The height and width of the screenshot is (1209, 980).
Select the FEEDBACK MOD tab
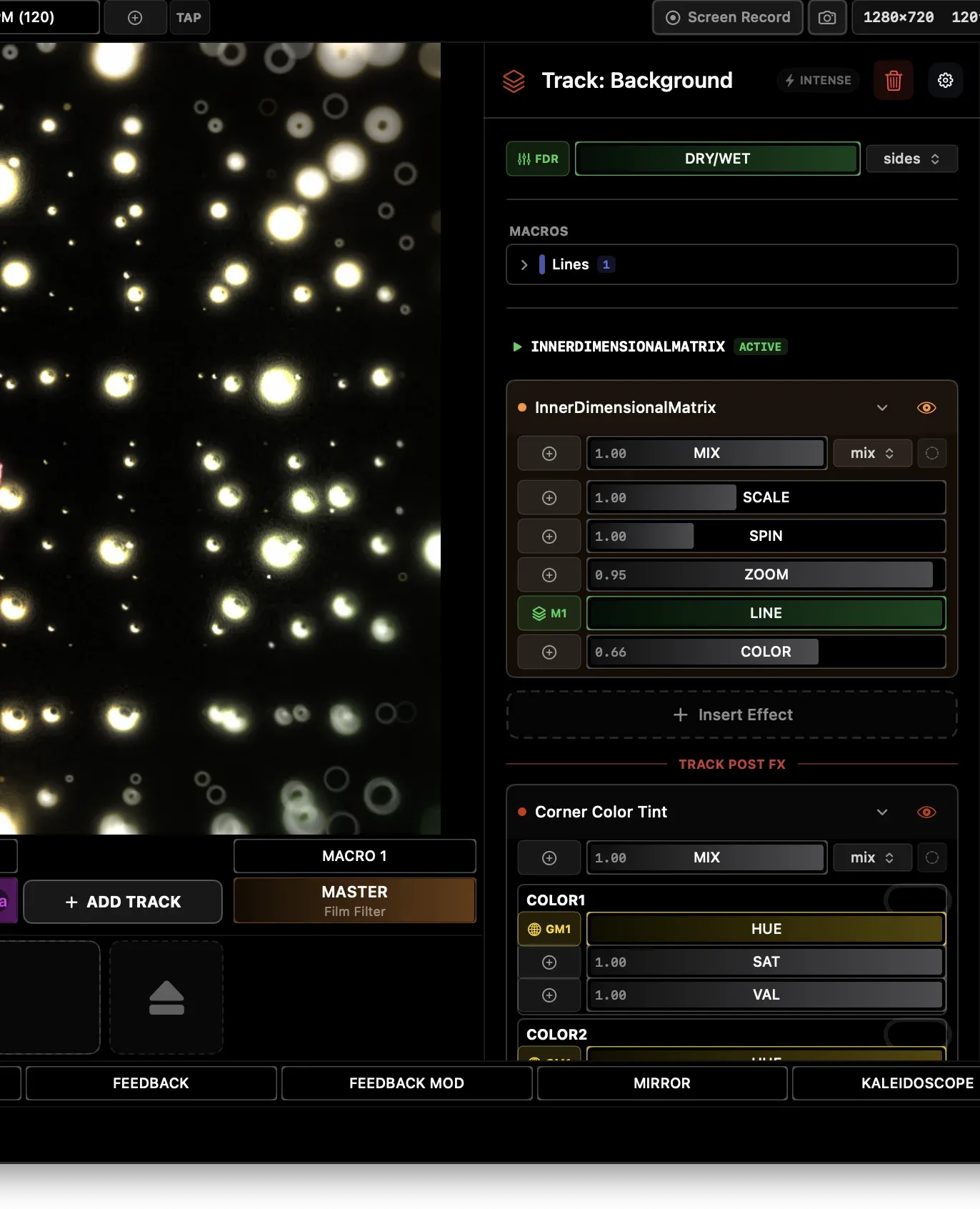[x=407, y=1083]
